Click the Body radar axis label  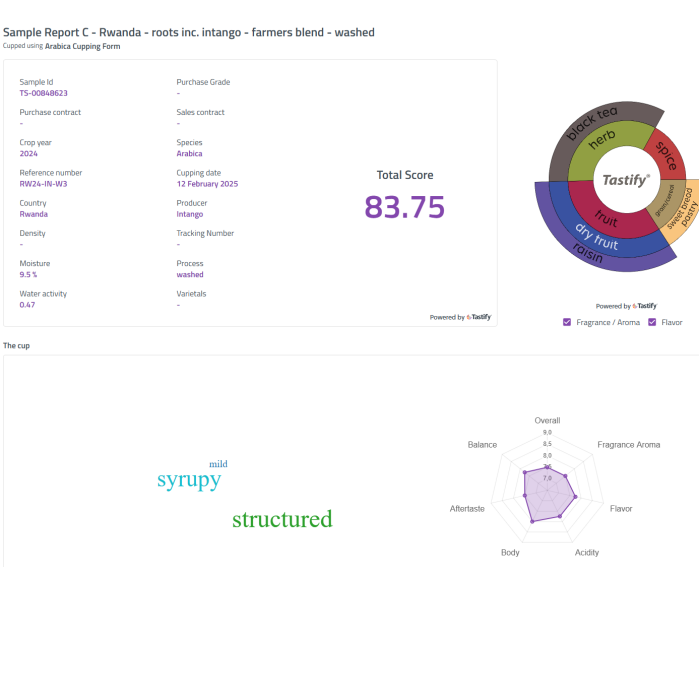pyautogui.click(x=510, y=552)
